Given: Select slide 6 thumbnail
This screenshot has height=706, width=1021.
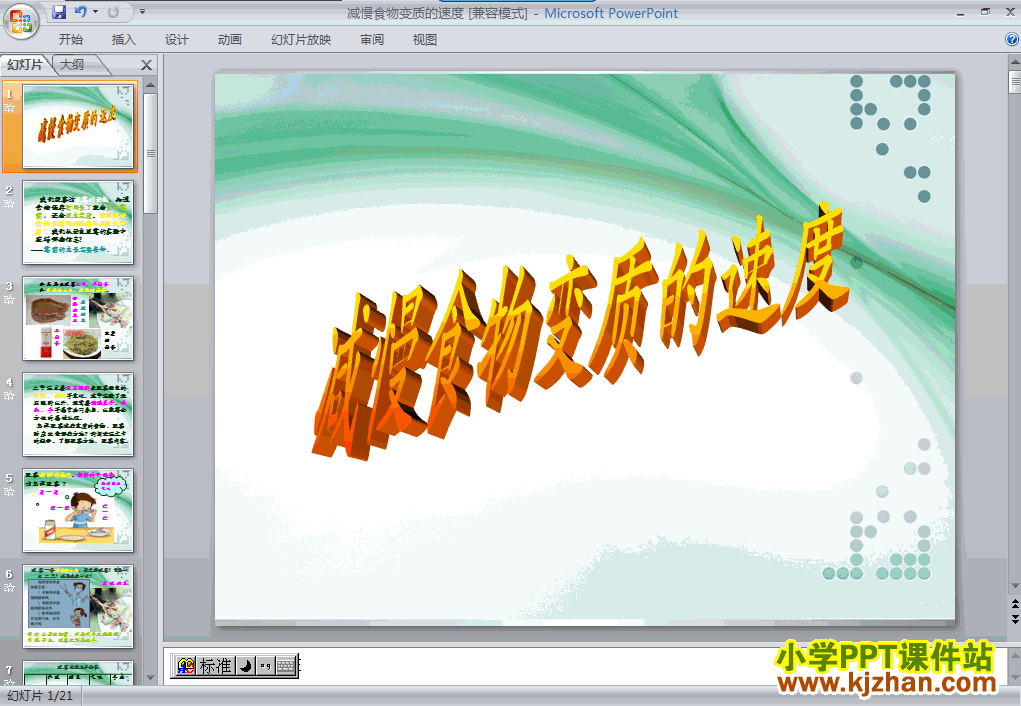Looking at the screenshot, I should coord(78,606).
